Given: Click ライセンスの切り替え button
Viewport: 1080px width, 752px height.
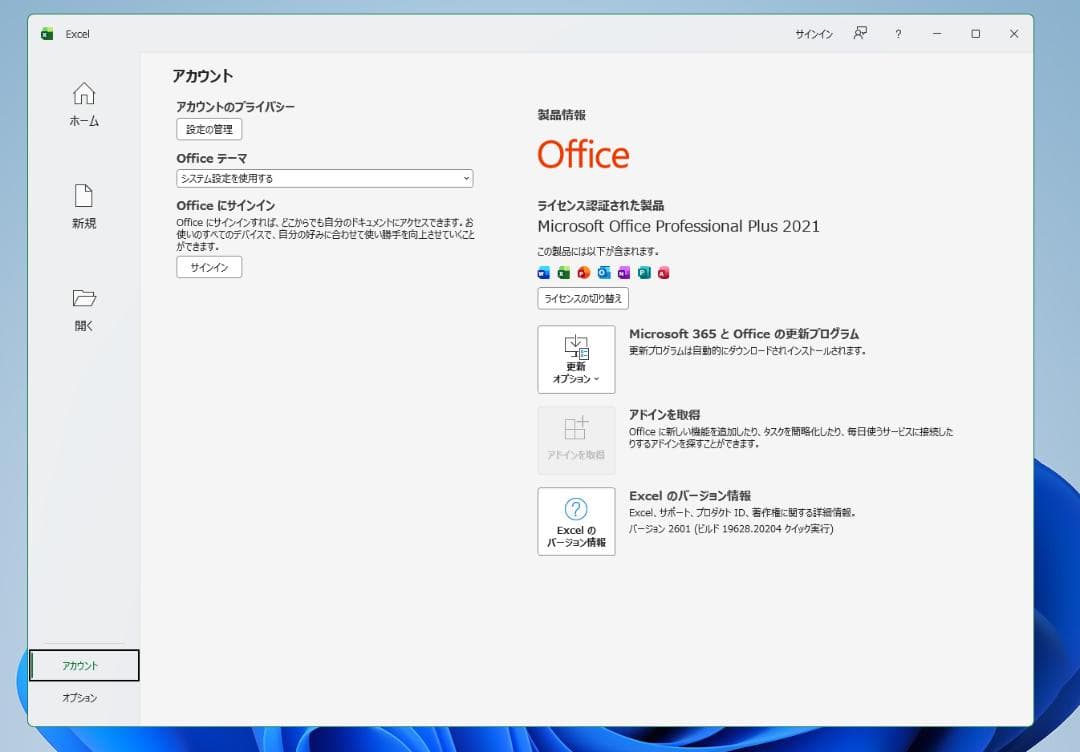Looking at the screenshot, I should tap(583, 298).
